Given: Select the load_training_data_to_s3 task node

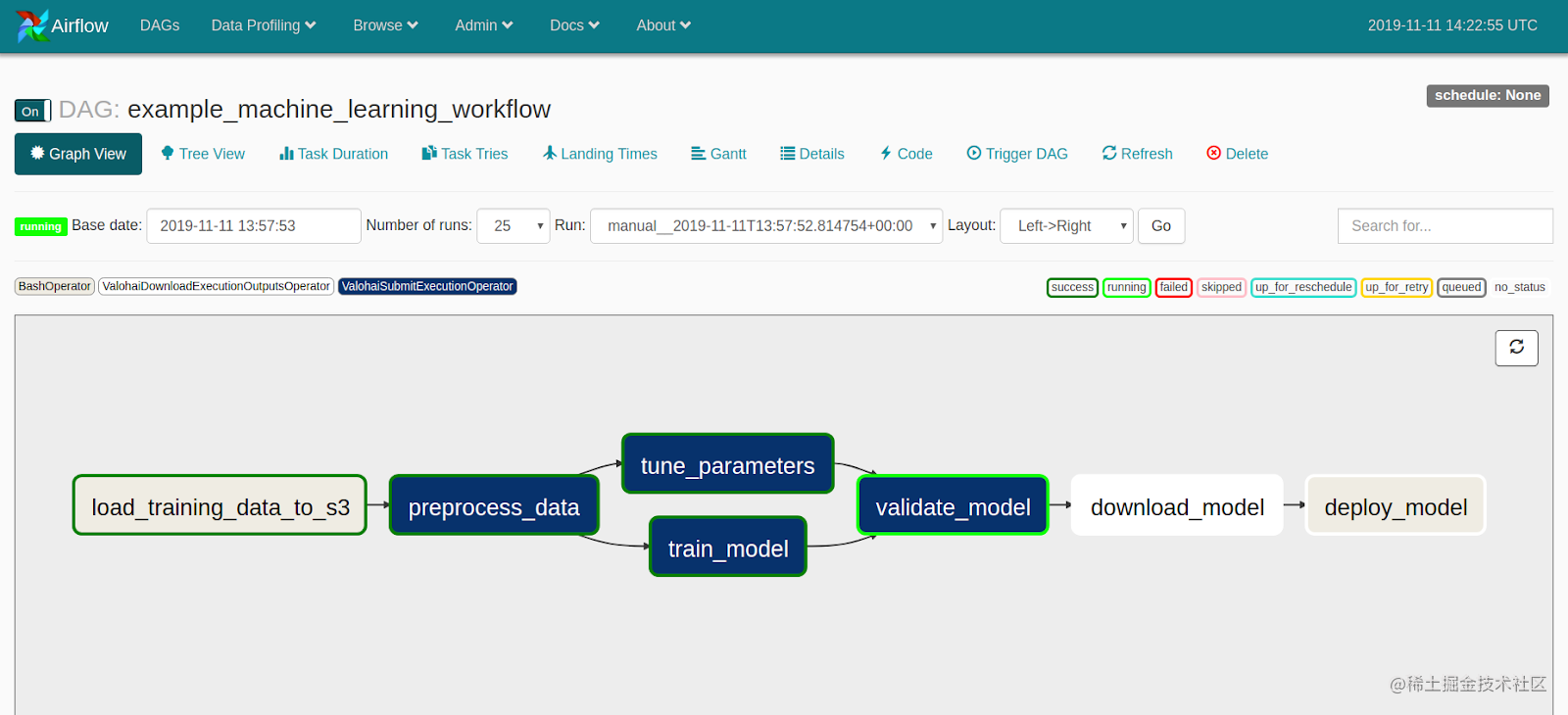Looking at the screenshot, I should click(x=220, y=505).
